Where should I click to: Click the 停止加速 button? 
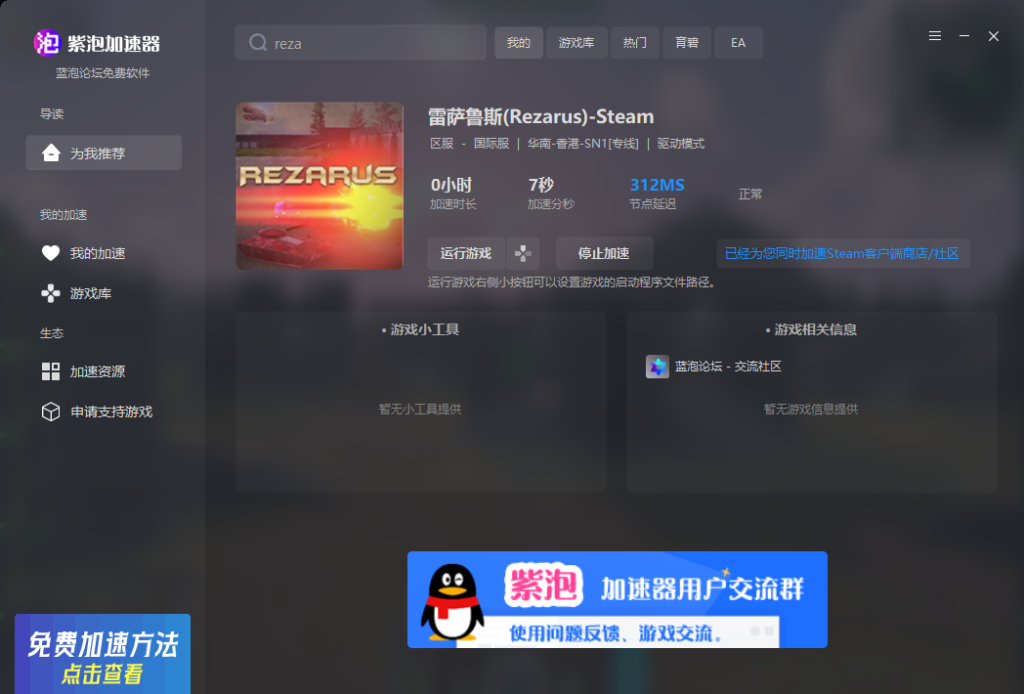click(604, 253)
